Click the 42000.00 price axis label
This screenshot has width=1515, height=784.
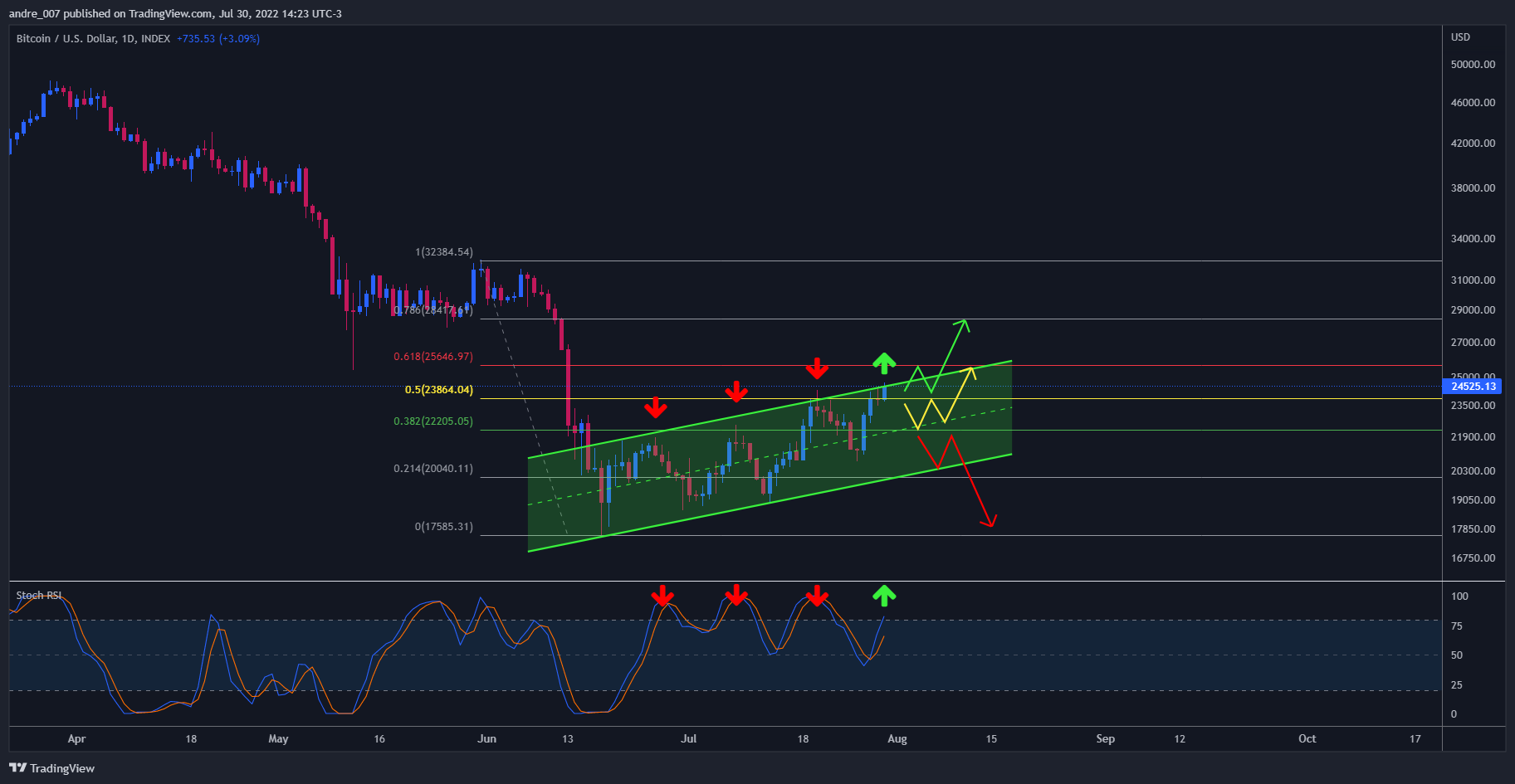(x=1473, y=144)
